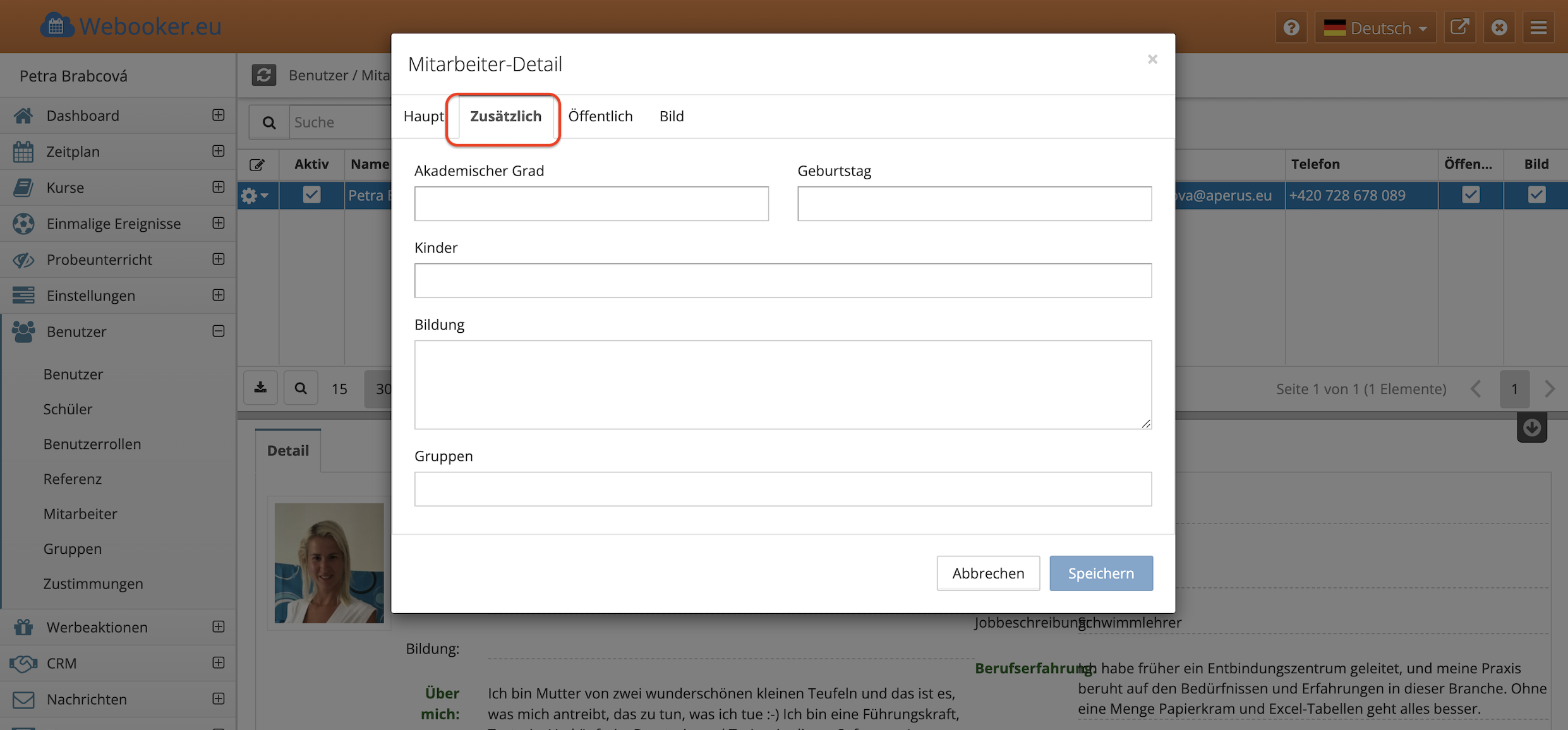Screen dimensions: 1568x730
Task: Click the magnifier icon next to 15
Action: [x=301, y=388]
